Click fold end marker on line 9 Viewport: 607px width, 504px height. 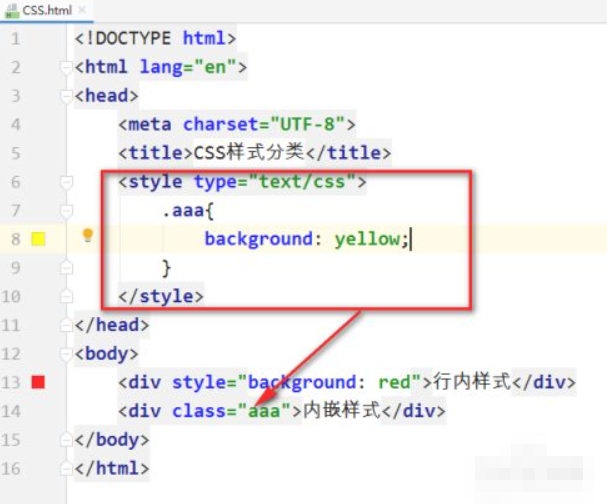(x=66, y=268)
